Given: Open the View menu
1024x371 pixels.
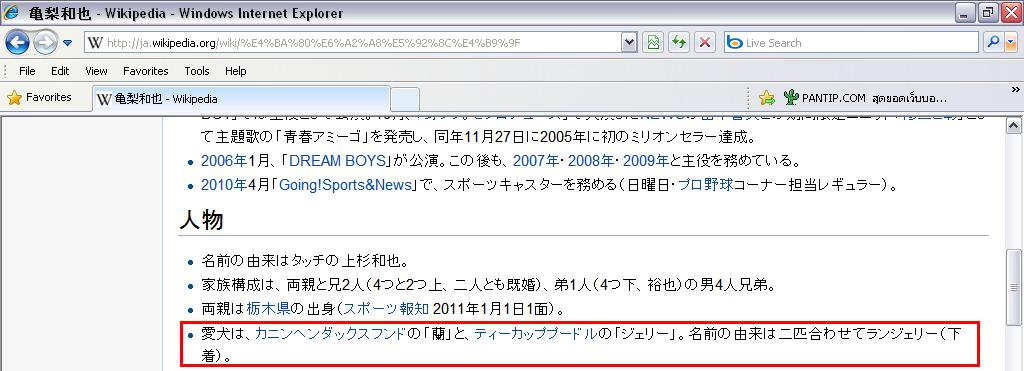Looking at the screenshot, I should (96, 71).
